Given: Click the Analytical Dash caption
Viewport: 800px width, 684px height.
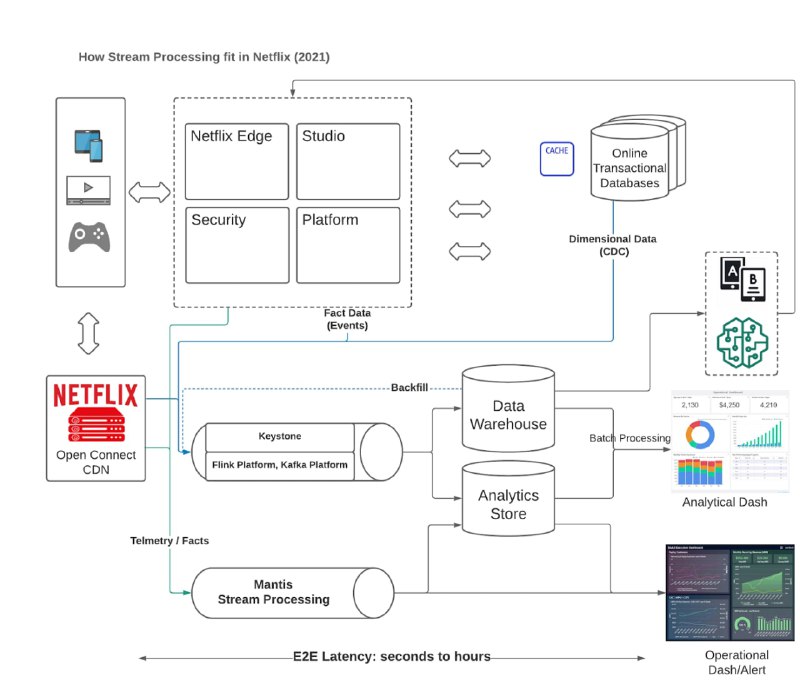Looking at the screenshot, I should tap(724, 502).
